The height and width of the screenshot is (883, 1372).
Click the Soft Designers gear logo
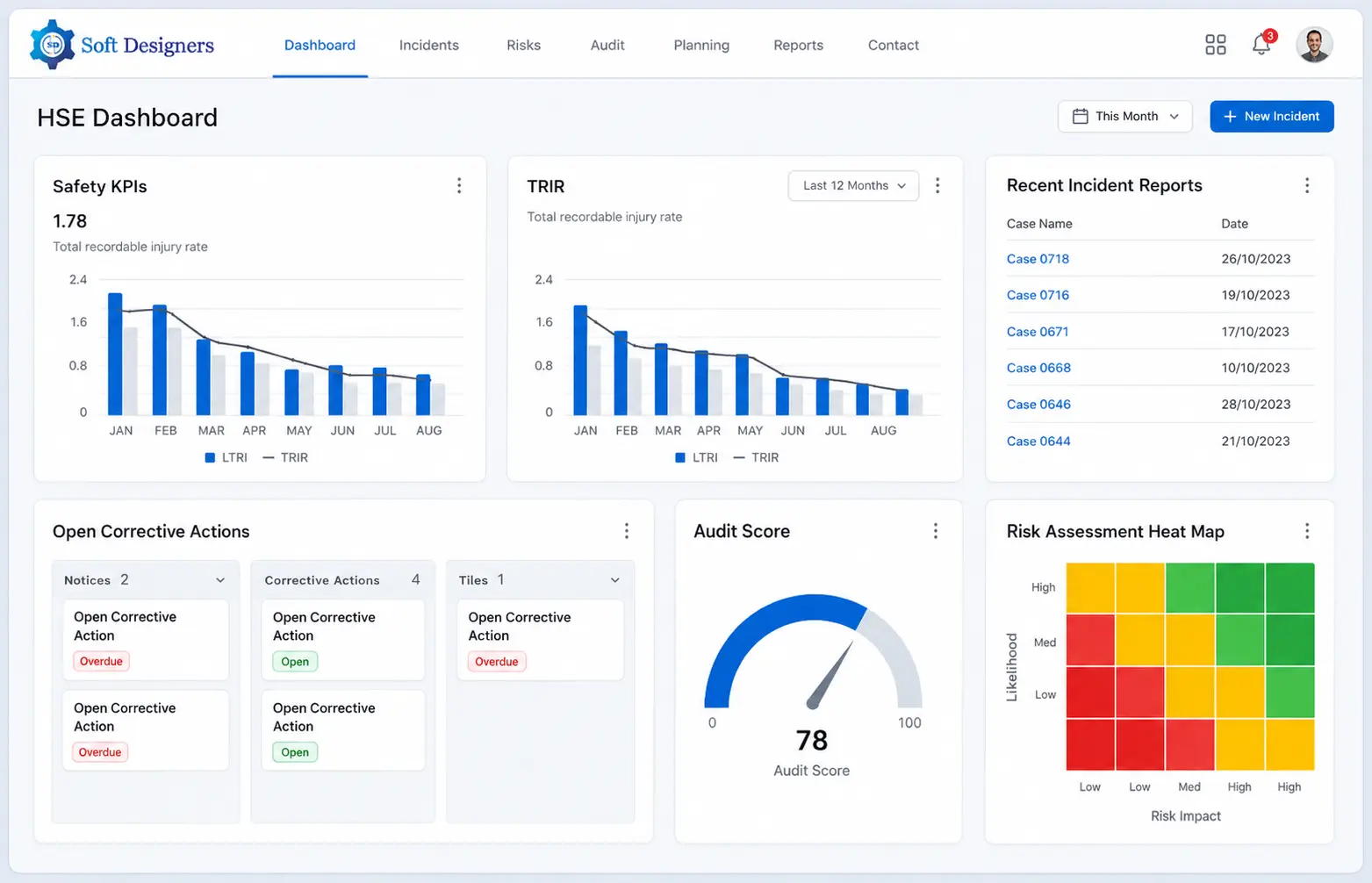pos(52,45)
